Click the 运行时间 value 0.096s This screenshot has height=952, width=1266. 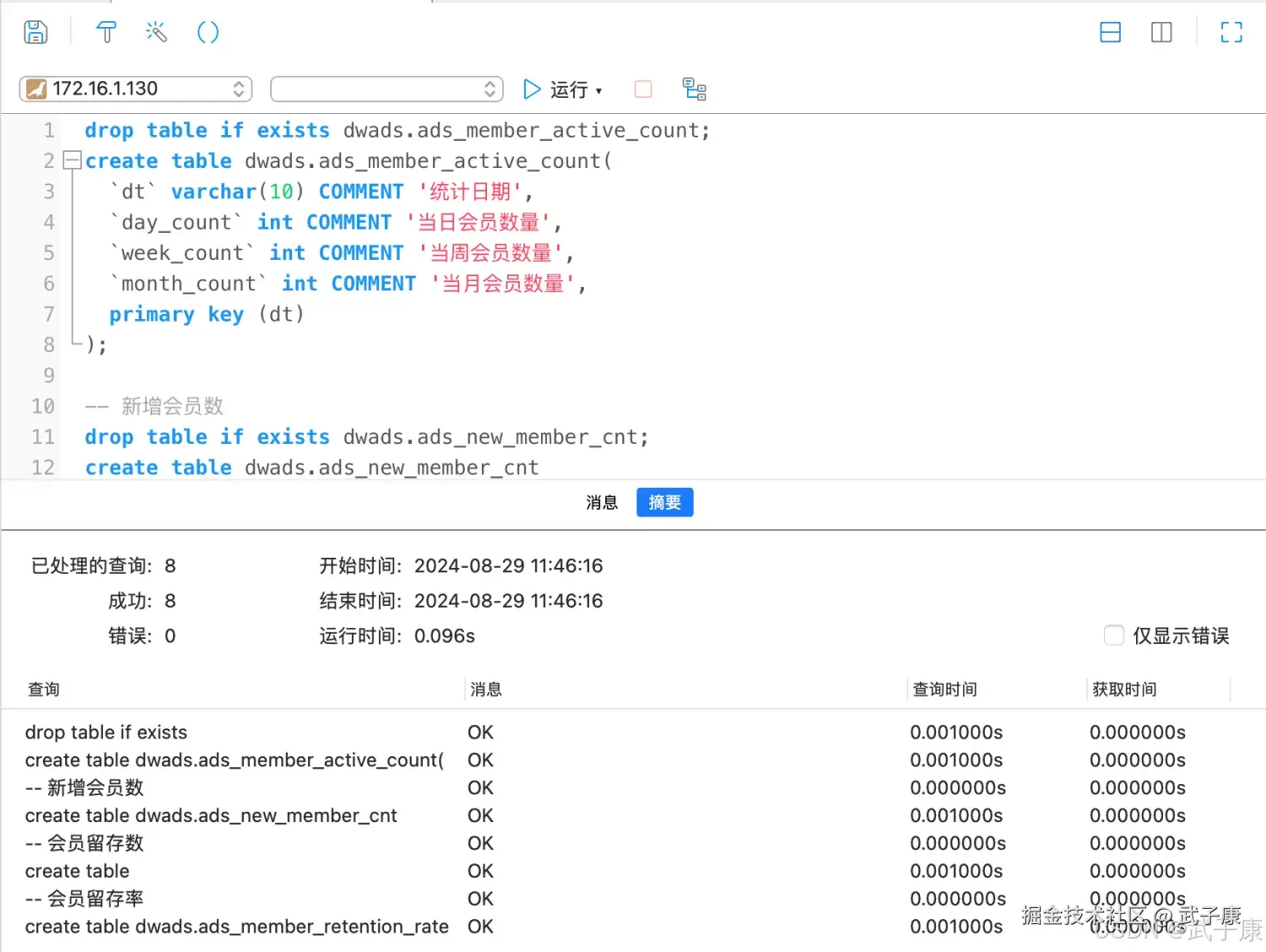445,636
